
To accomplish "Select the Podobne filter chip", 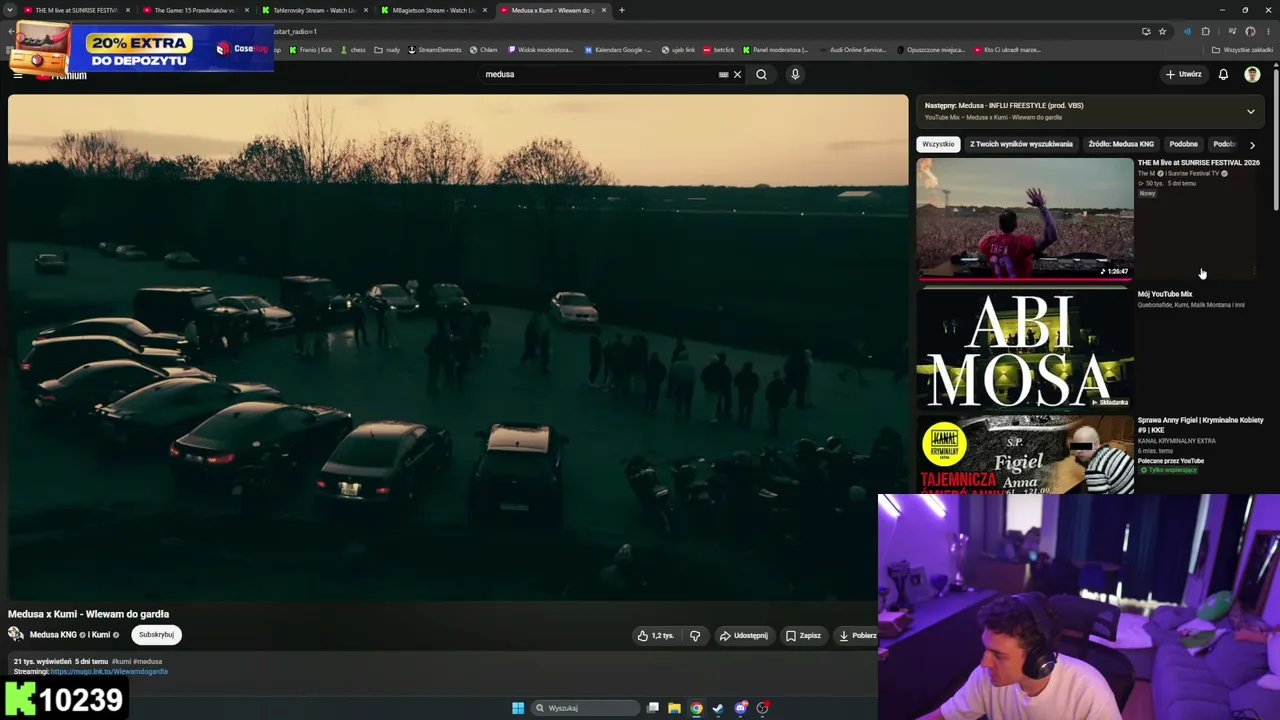I will pos(1183,144).
